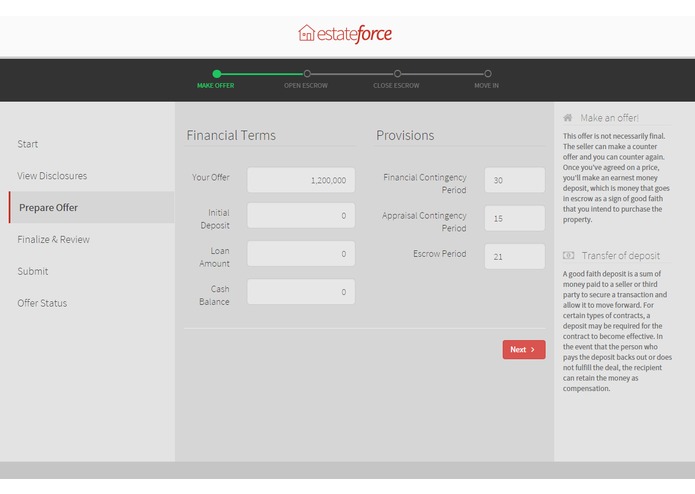695x494 pixels.
Task: Click the MOVE IN step label
Action: point(486,86)
